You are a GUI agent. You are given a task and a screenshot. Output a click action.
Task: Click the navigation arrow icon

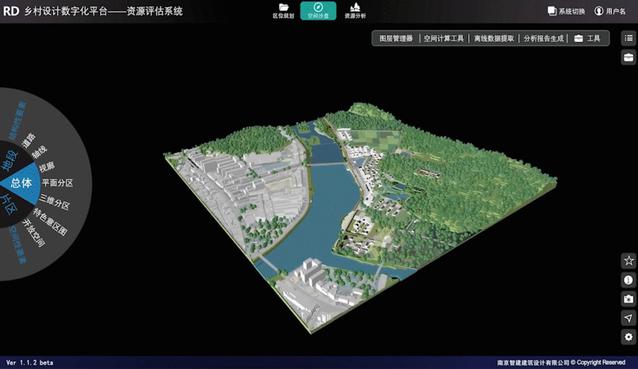coord(629,318)
